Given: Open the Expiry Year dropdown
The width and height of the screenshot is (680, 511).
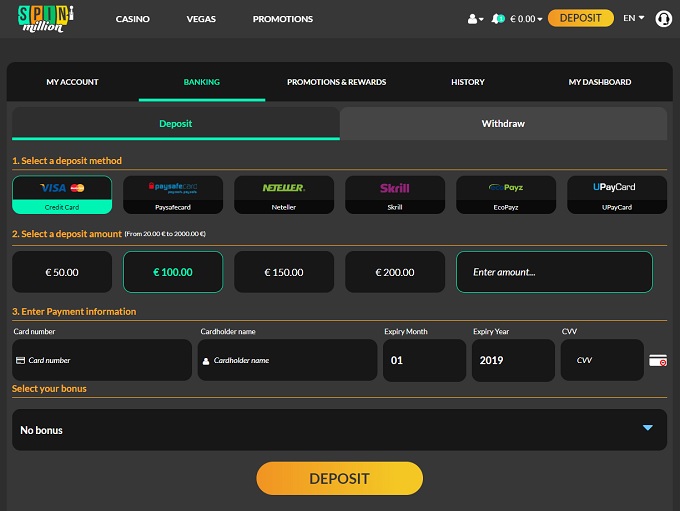Looking at the screenshot, I should click(512, 360).
